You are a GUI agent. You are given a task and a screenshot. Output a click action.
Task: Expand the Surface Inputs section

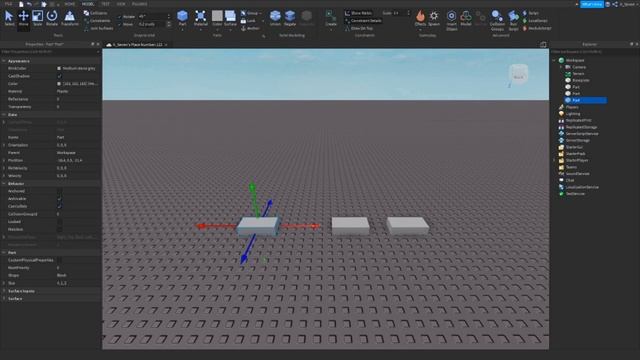[4, 291]
